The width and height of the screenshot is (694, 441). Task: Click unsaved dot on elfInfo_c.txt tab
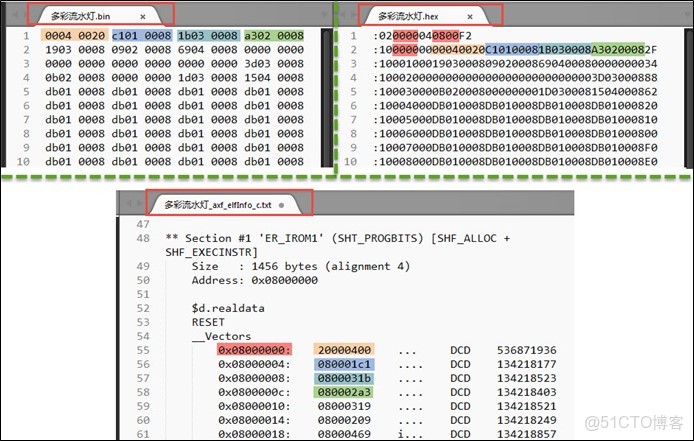pyautogui.click(x=281, y=205)
